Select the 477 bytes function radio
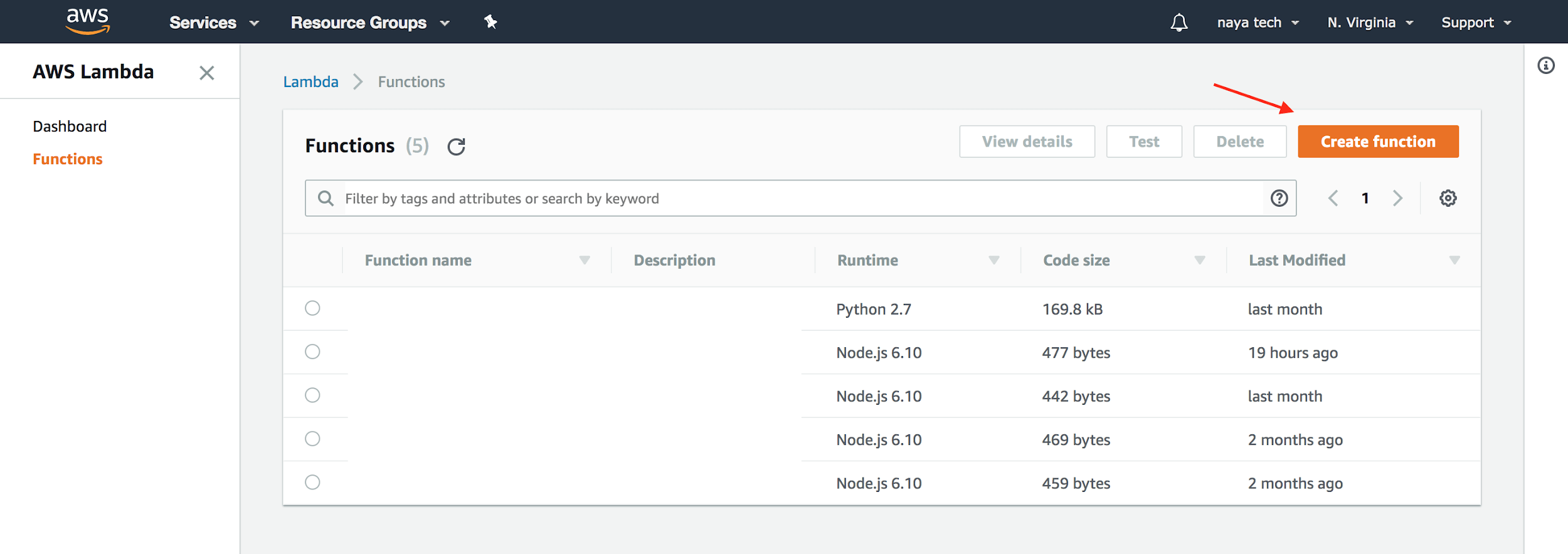 pyautogui.click(x=312, y=352)
